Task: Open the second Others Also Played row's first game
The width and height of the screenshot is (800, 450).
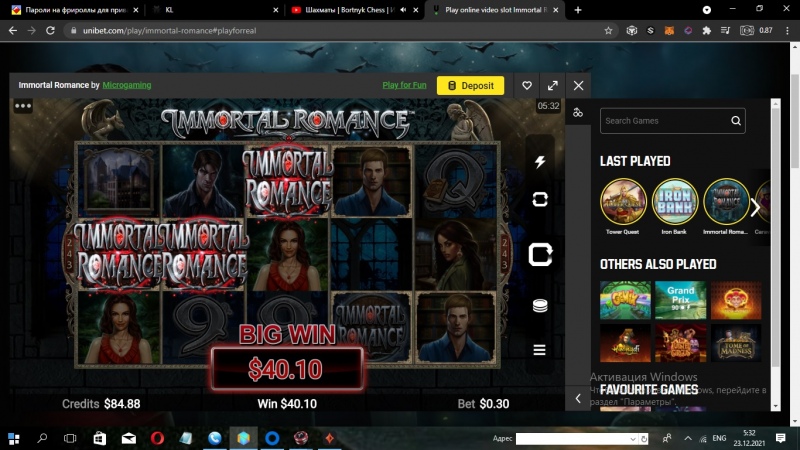Action: [625, 343]
